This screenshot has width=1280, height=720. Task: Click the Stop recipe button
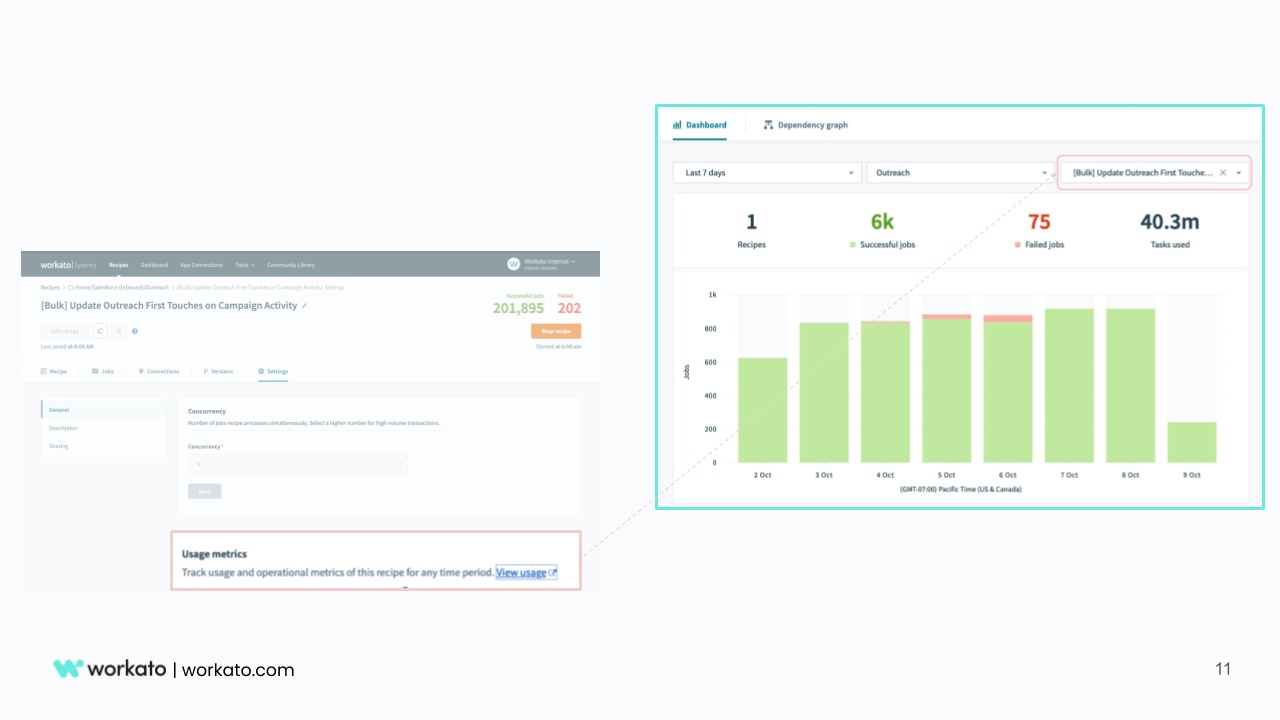pyautogui.click(x=556, y=331)
